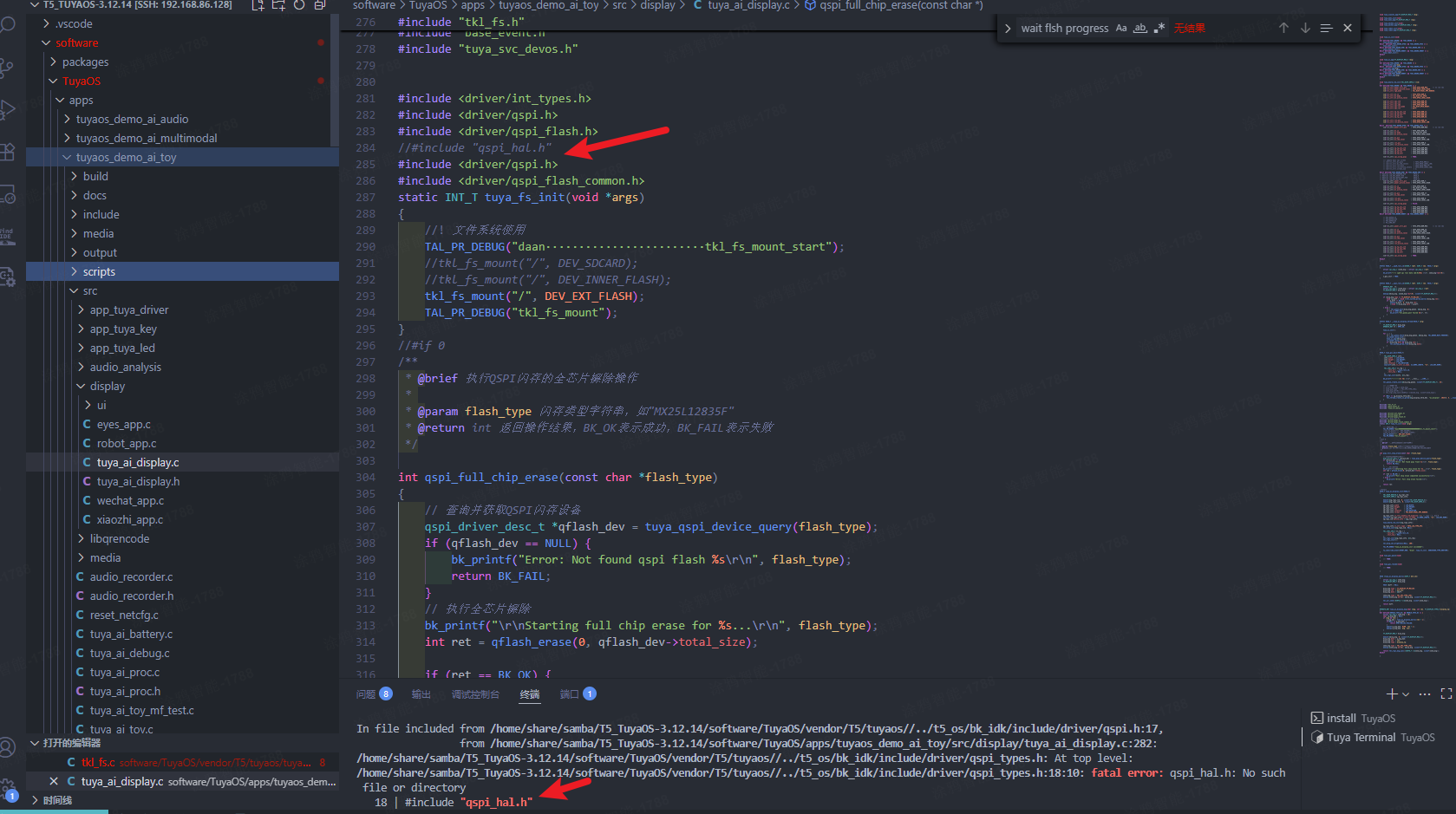Maximize the terminal panel

tap(1446, 694)
